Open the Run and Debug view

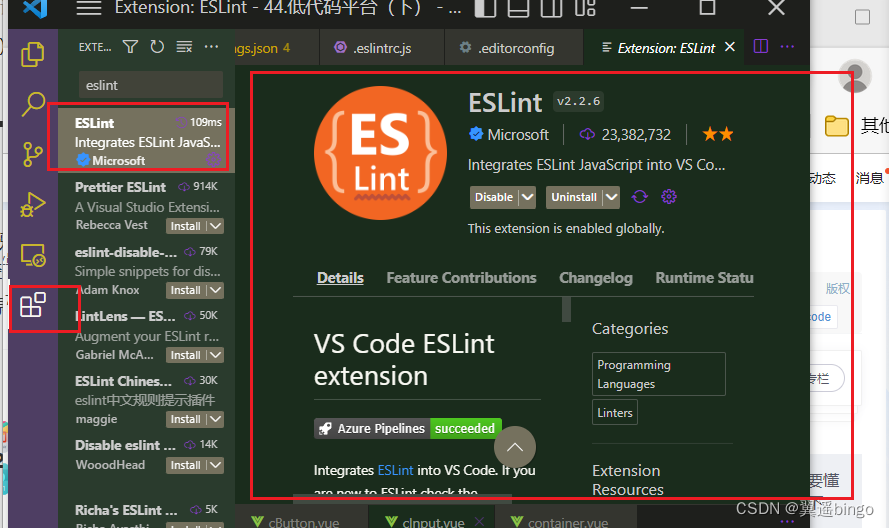(32, 204)
